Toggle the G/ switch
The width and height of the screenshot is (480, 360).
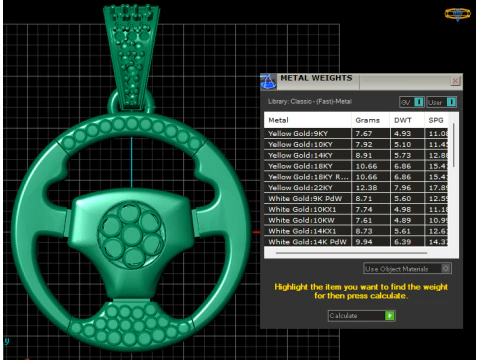pos(412,102)
